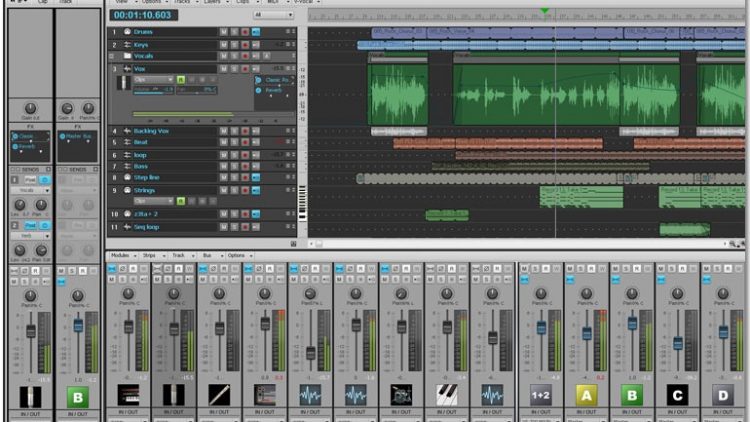Click the A bus volume fader
The width and height of the screenshot is (750, 422).
pyautogui.click(x=587, y=333)
